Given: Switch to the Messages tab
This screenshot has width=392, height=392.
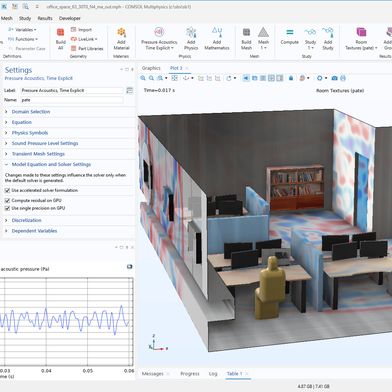Looking at the screenshot, I should (x=153, y=374).
